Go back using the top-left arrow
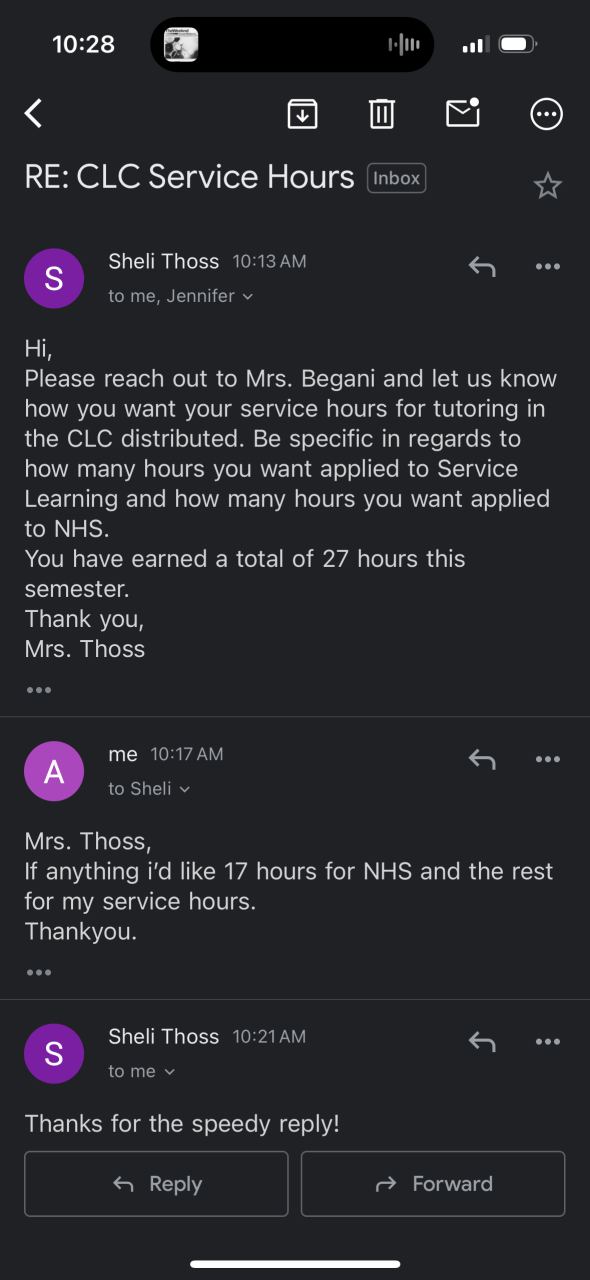590x1280 pixels. [x=34, y=113]
